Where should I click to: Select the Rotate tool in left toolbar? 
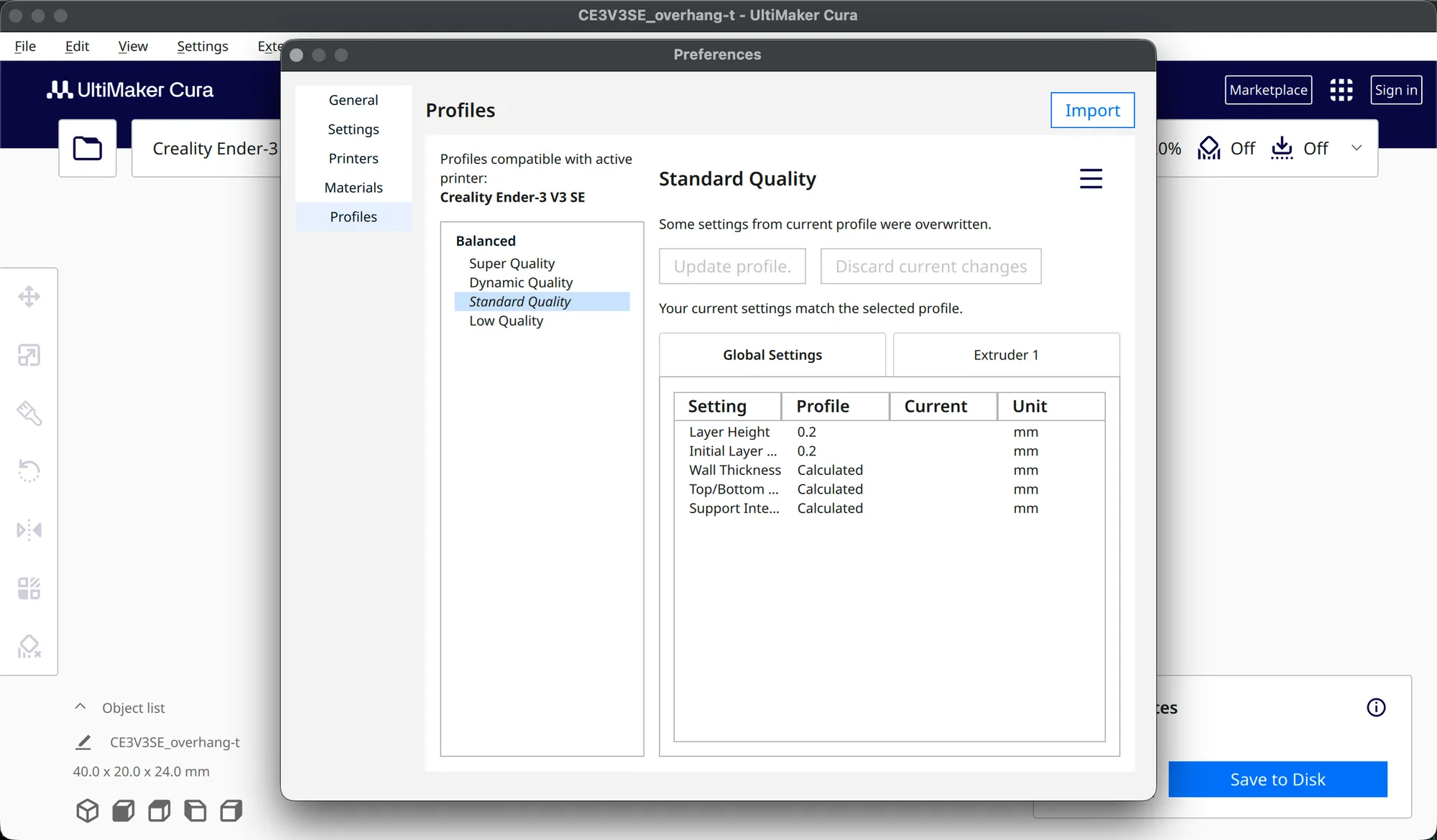pos(29,471)
